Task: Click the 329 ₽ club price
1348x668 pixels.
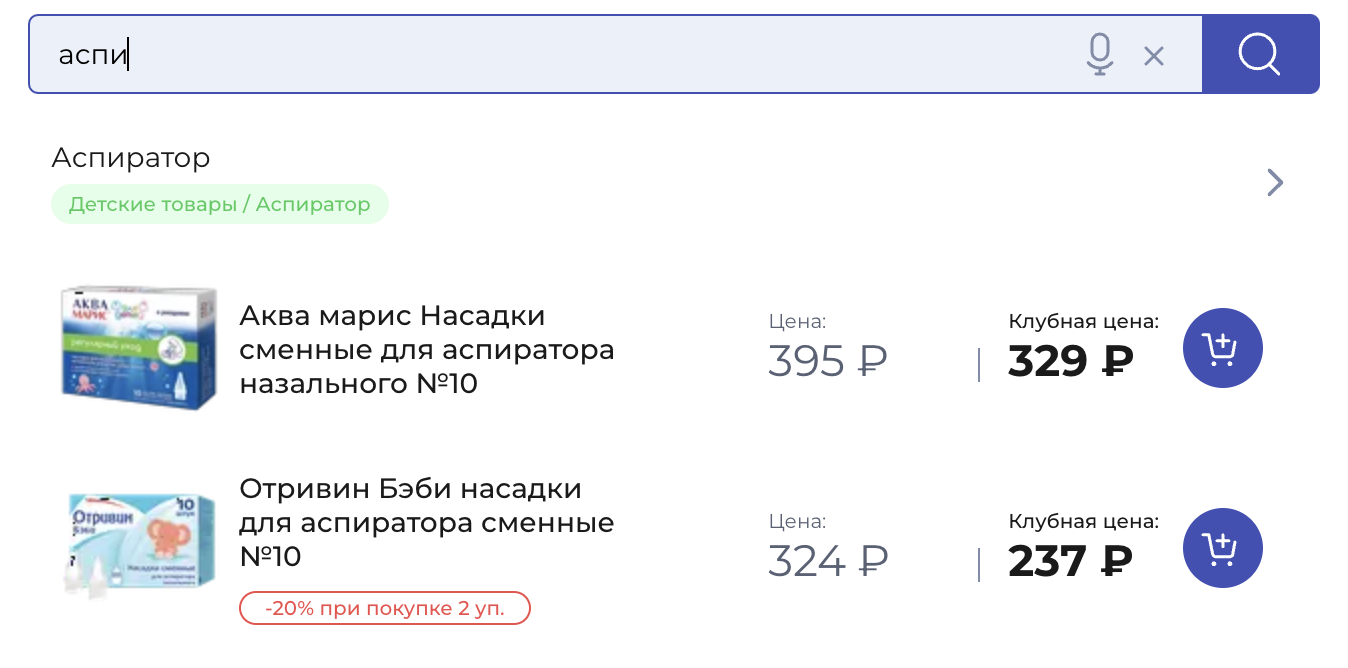Action: click(x=1070, y=361)
